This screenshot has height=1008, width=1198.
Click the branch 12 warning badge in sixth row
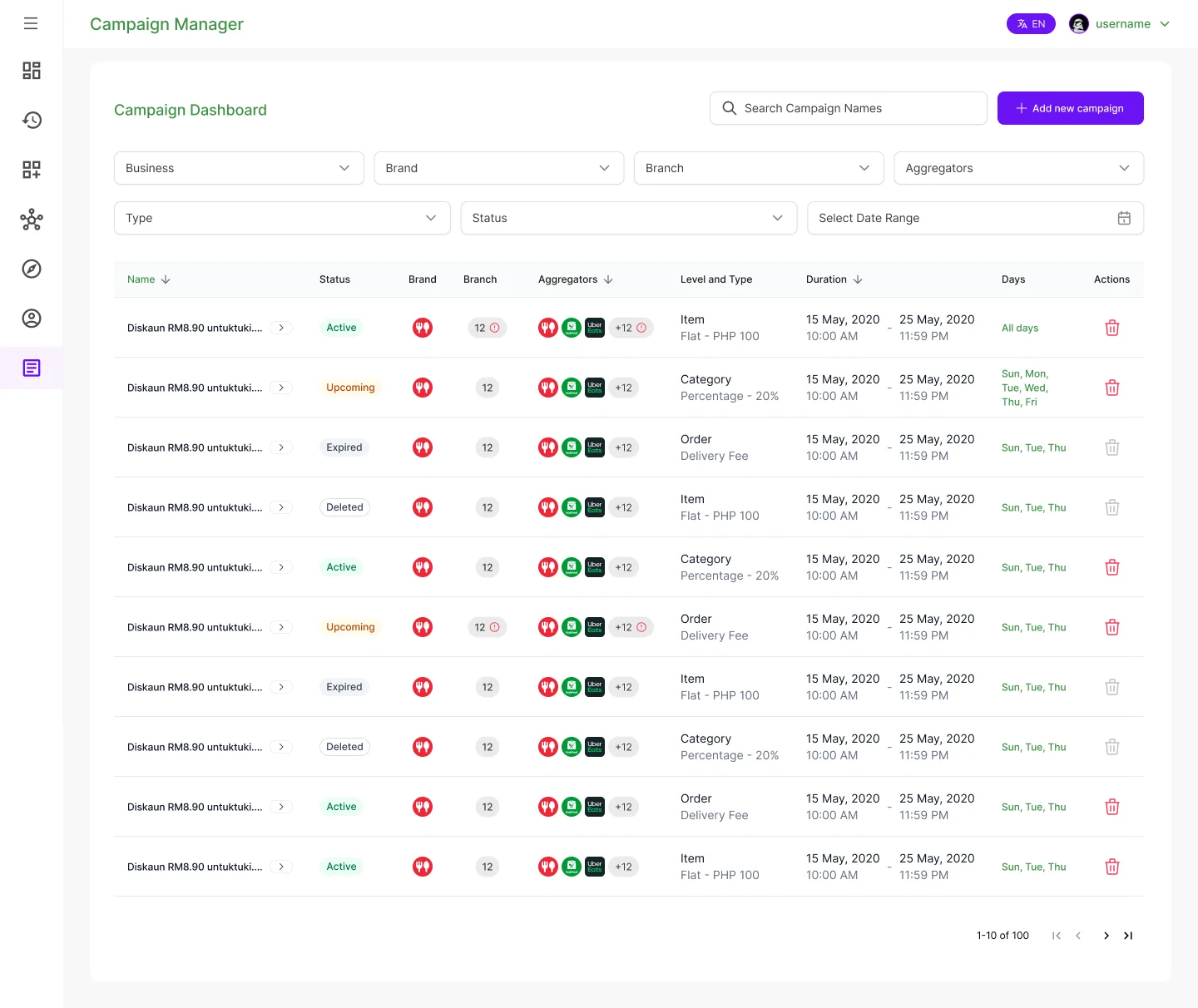tap(487, 627)
